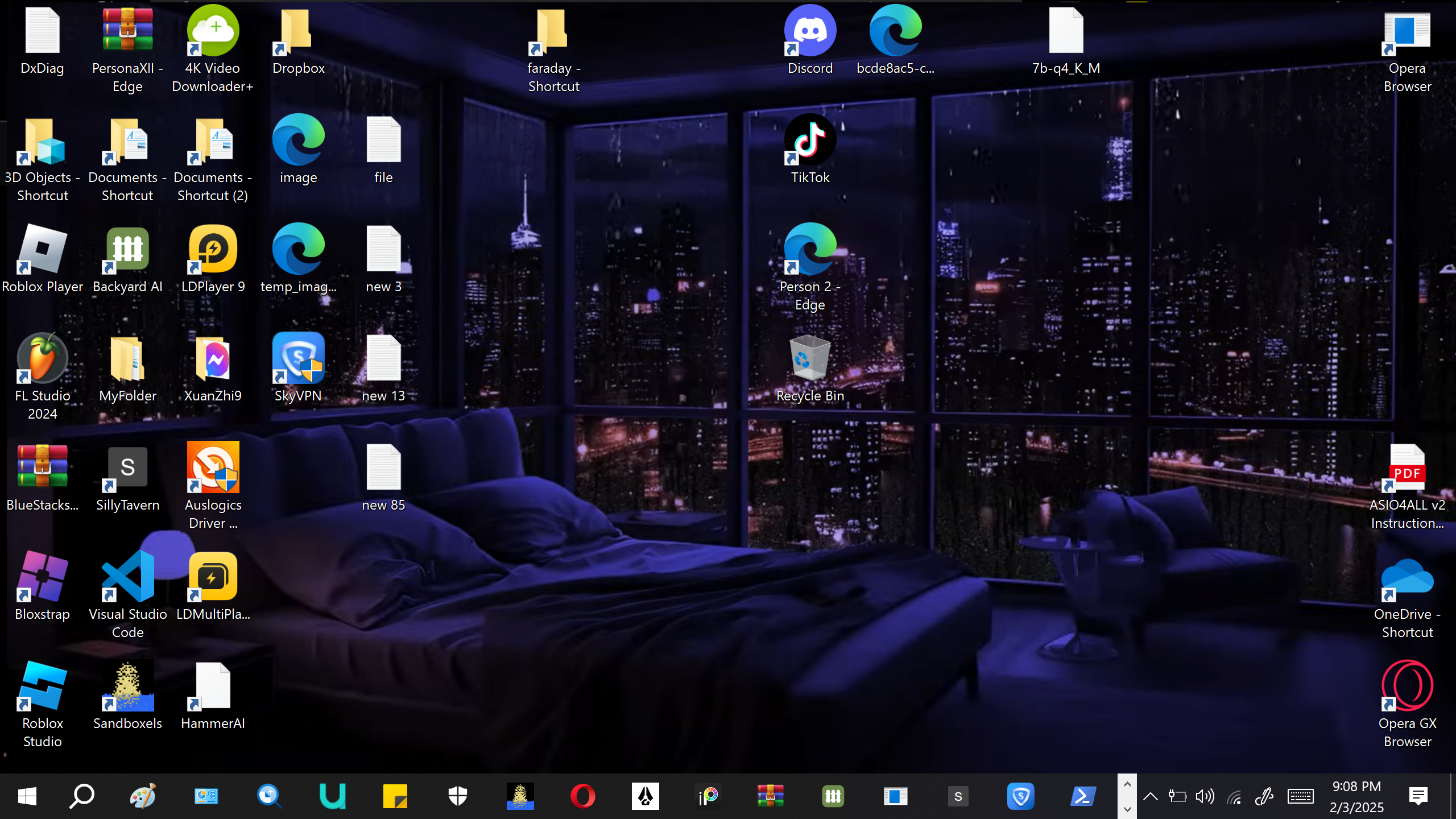This screenshot has height=819, width=1456.
Task: Click the Visual Studio Code shortcut
Action: point(127,577)
